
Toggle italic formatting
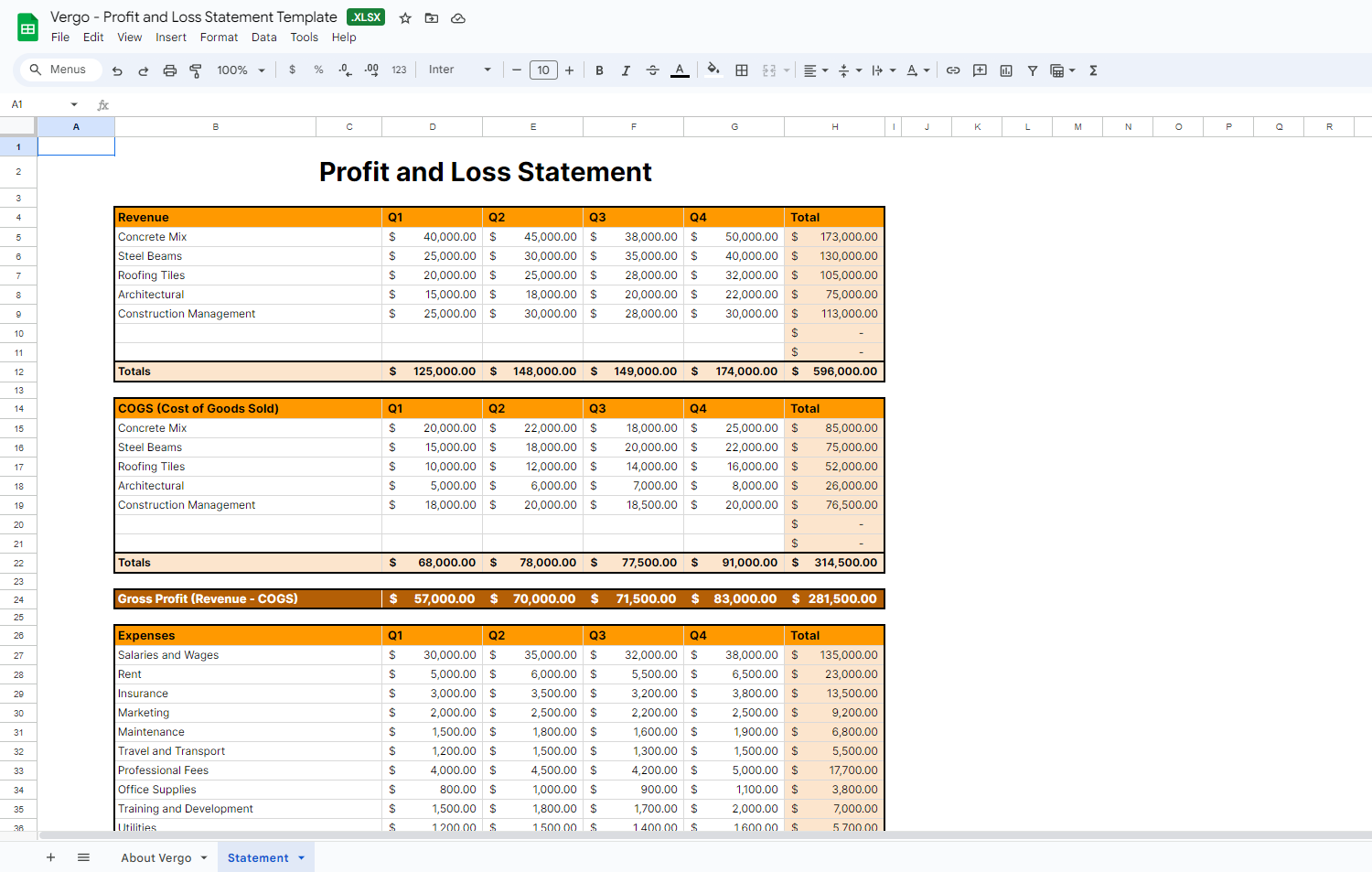pyautogui.click(x=626, y=70)
